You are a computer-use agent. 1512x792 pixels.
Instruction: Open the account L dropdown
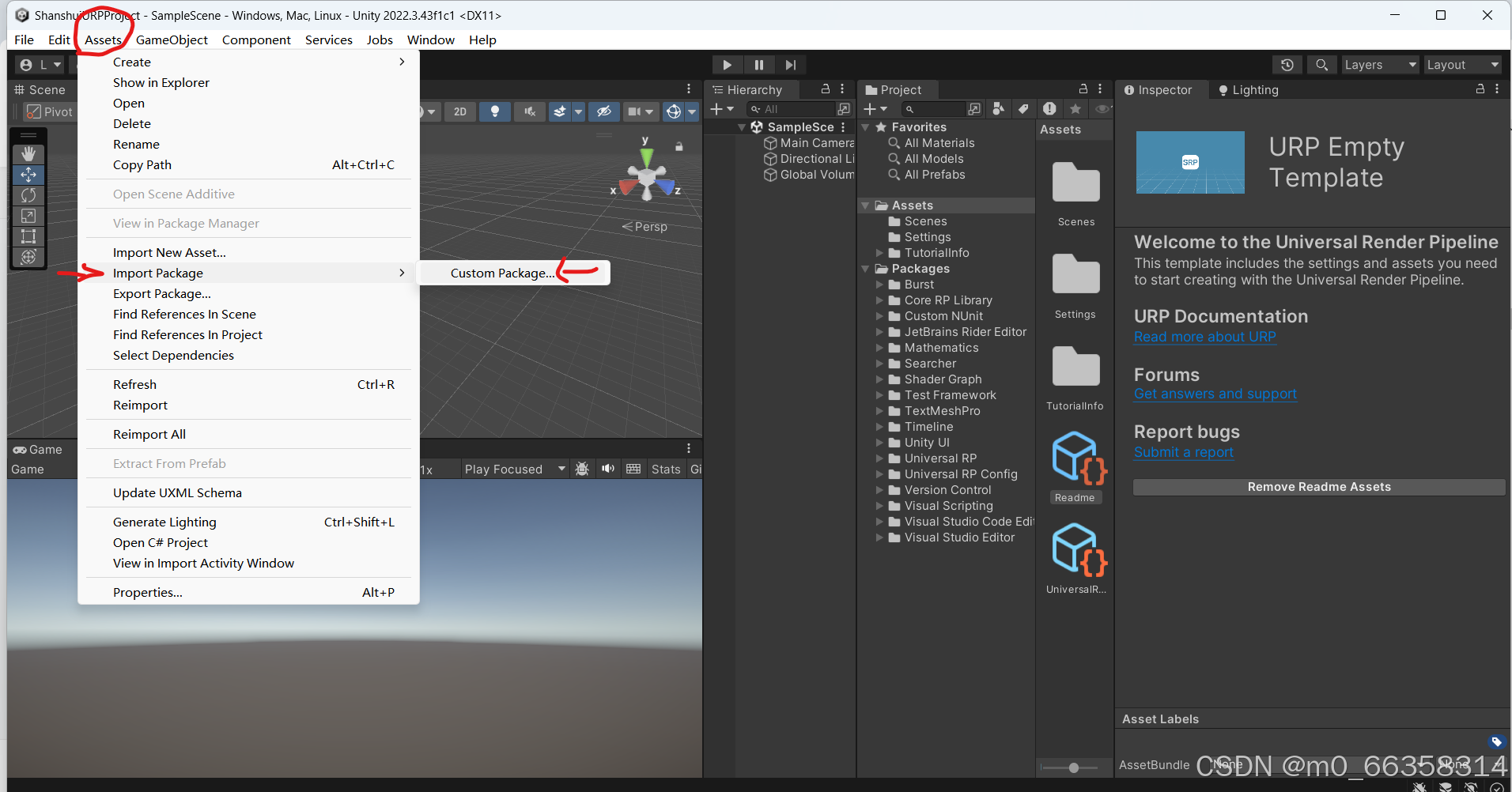click(40, 65)
